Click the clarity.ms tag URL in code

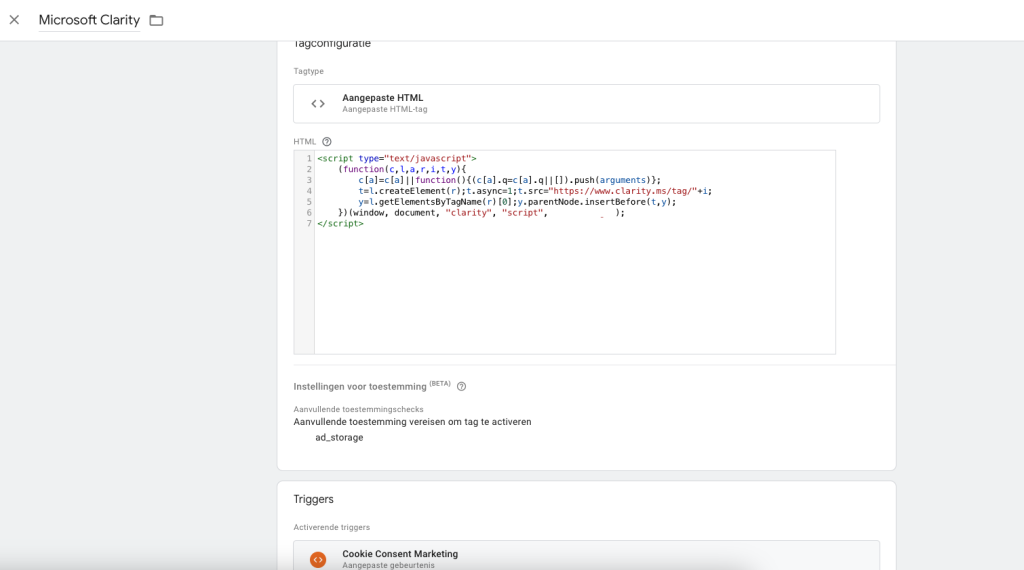tap(622, 191)
